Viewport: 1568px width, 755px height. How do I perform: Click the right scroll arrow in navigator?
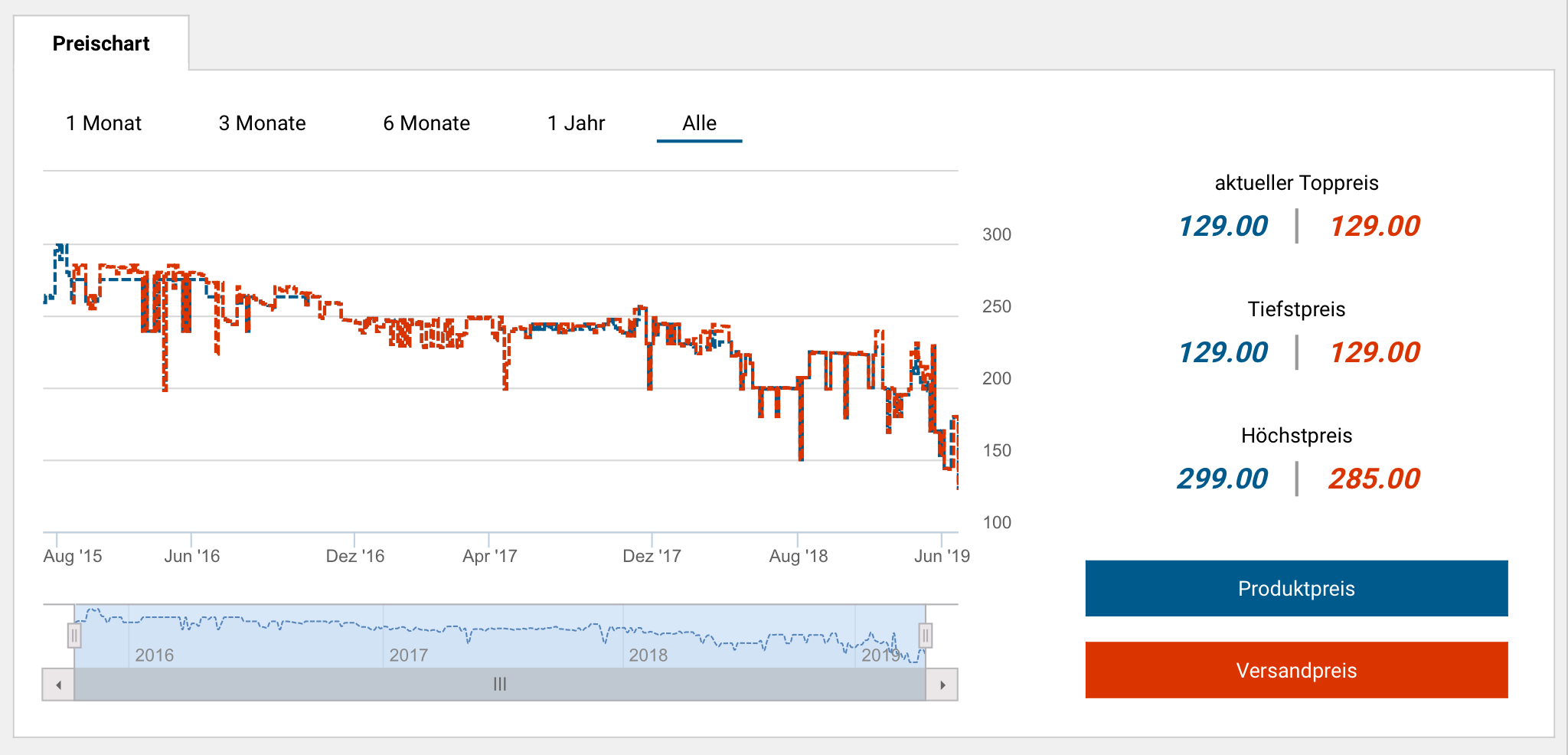942,685
